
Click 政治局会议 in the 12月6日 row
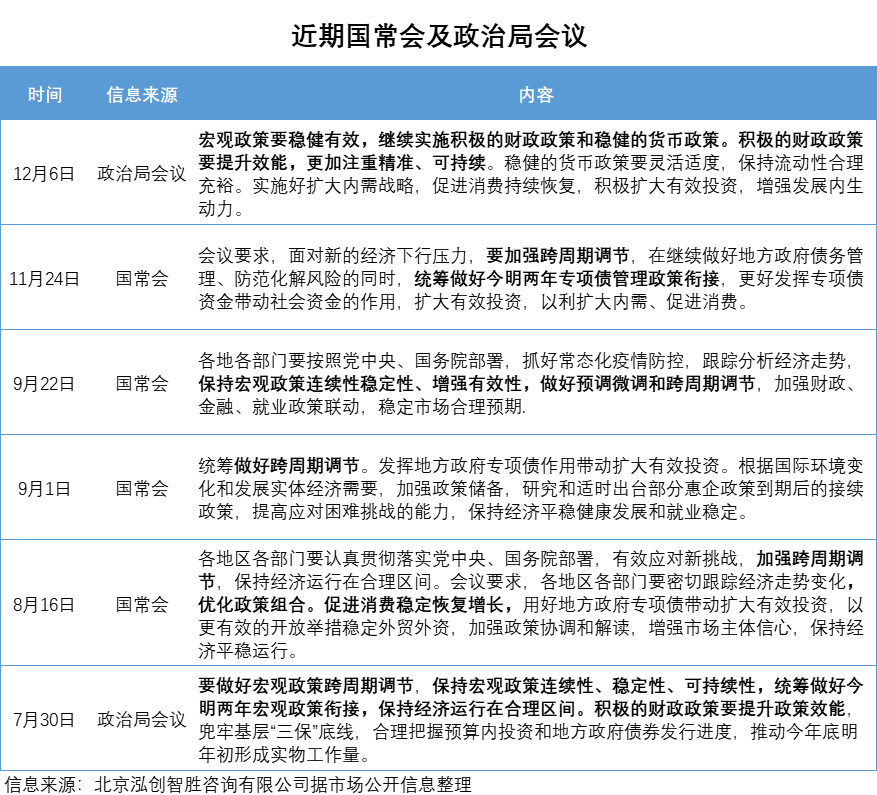142,173
